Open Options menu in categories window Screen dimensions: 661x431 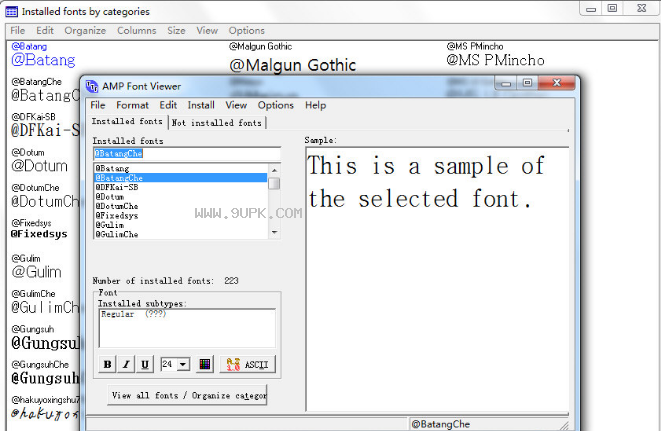tap(247, 31)
